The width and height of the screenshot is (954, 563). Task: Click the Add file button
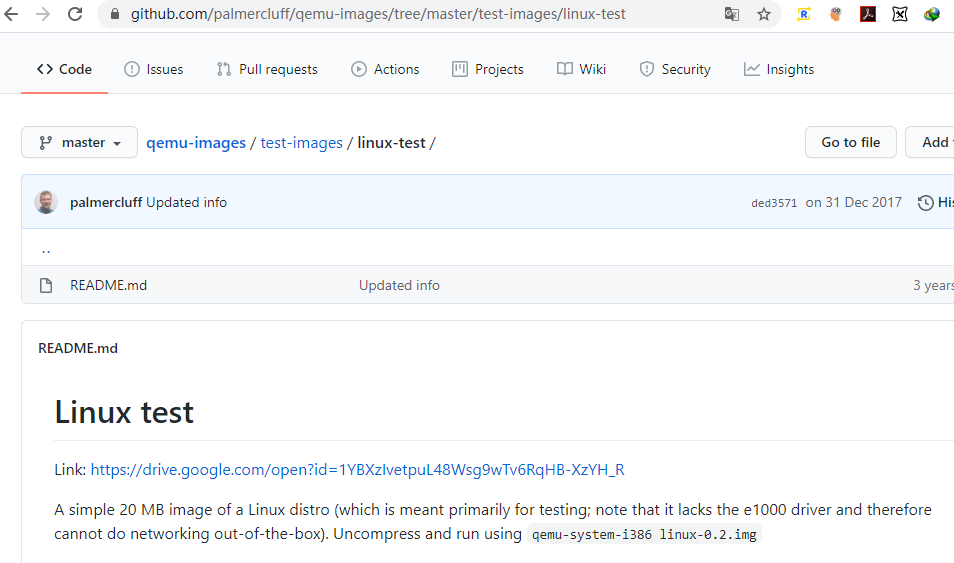click(930, 142)
